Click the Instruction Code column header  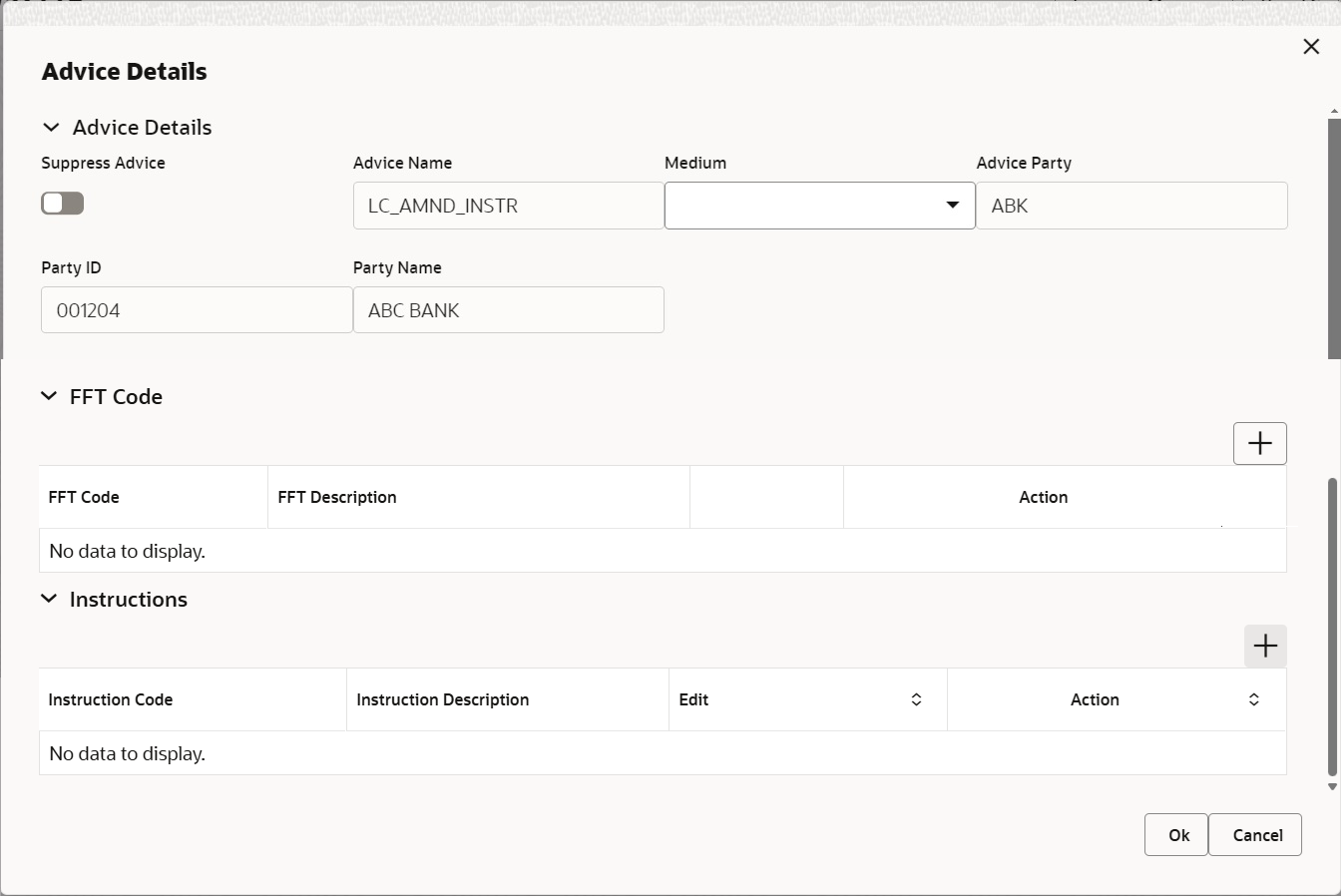click(193, 699)
